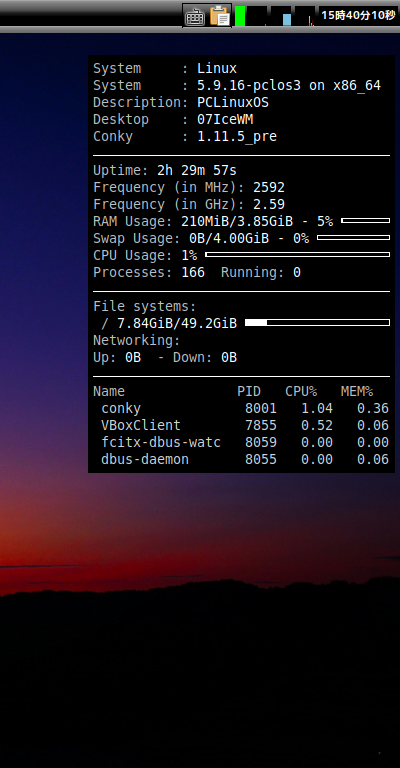Click the CPU Usage progress bar
Viewport: 400px width, 768px height.
[298, 255]
